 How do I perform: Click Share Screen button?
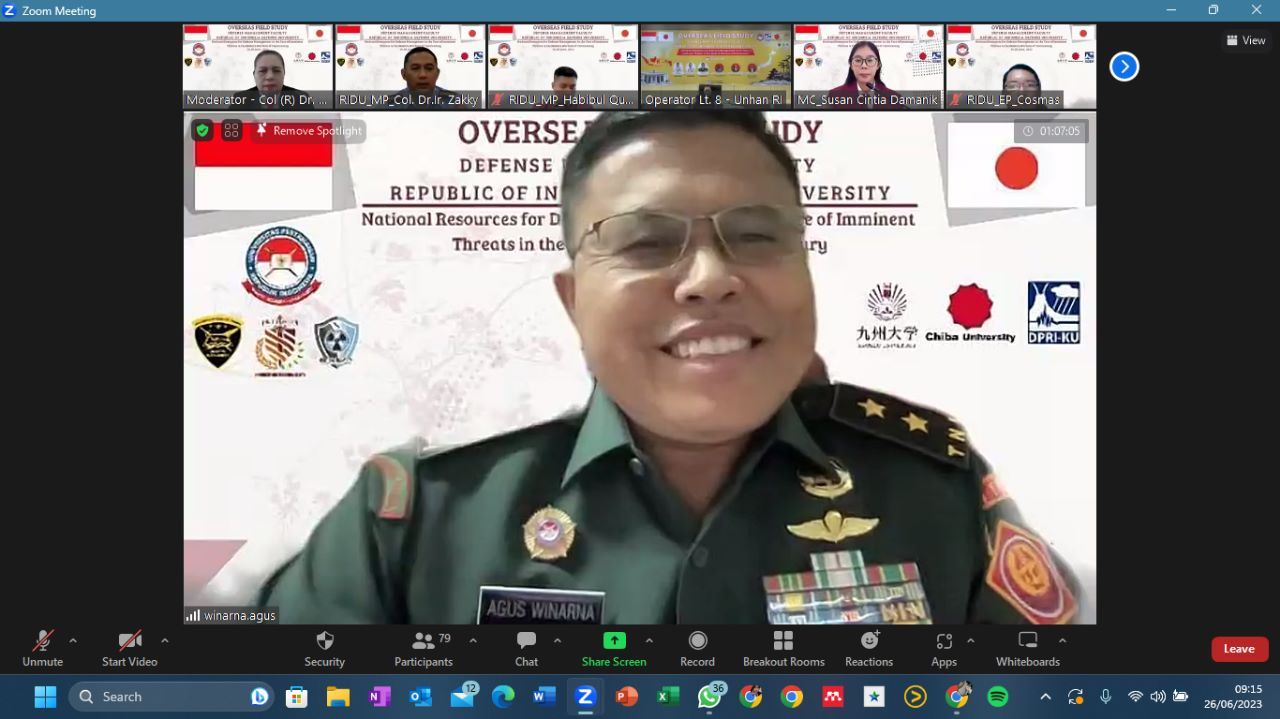click(x=614, y=648)
